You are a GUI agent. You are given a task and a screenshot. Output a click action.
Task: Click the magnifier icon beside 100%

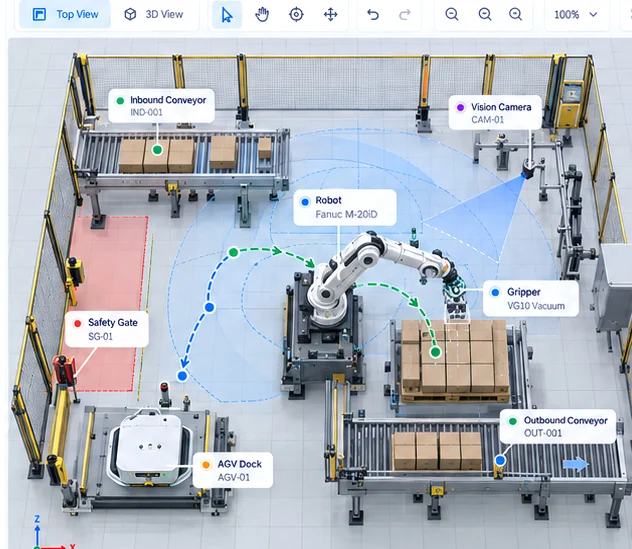[x=516, y=15]
